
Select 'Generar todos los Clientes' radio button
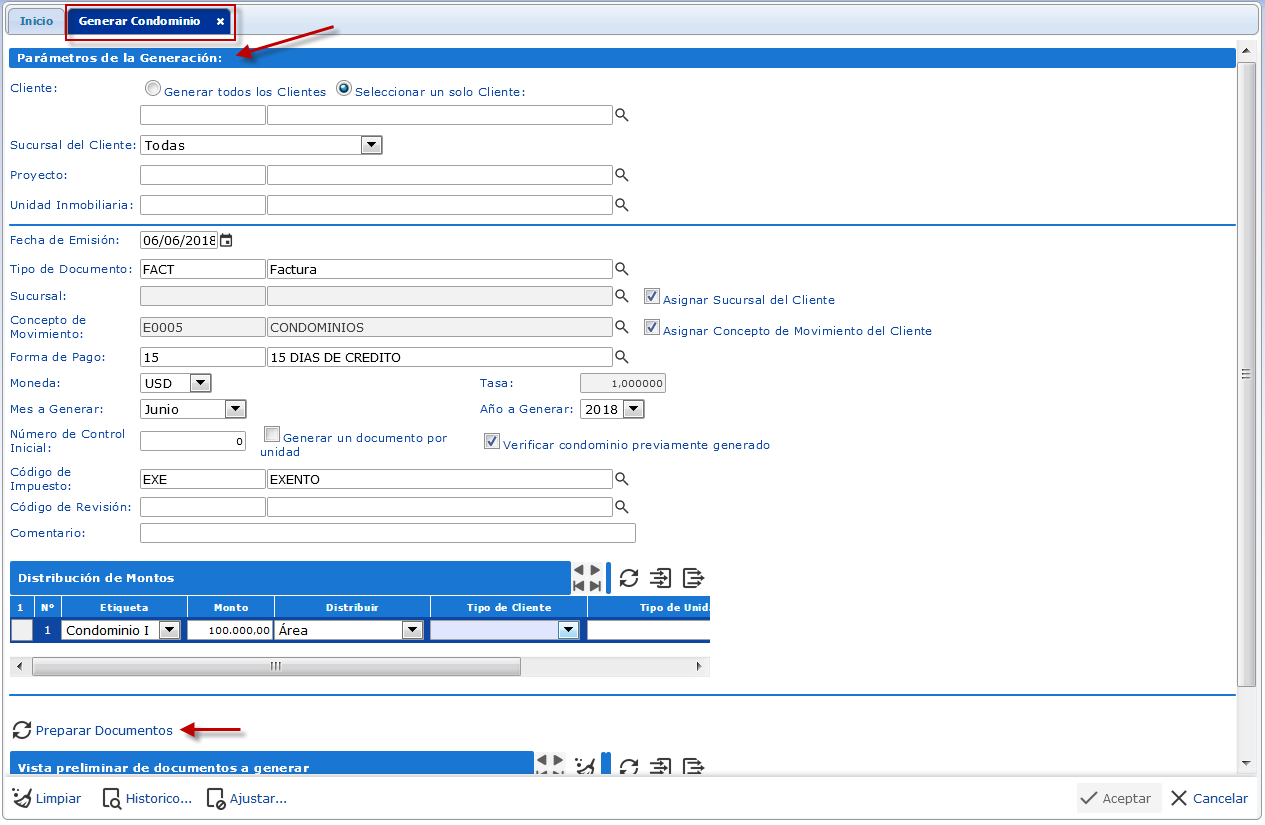pyautogui.click(x=153, y=89)
